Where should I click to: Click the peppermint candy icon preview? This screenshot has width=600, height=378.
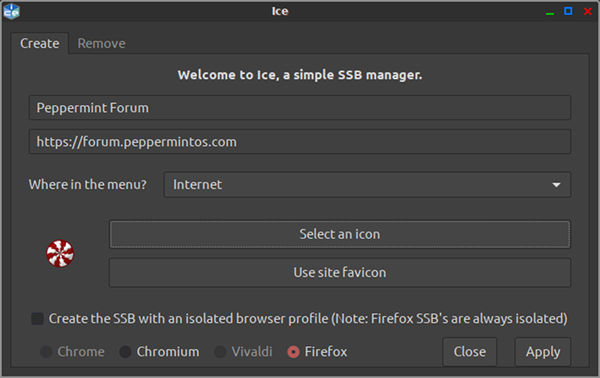point(60,253)
